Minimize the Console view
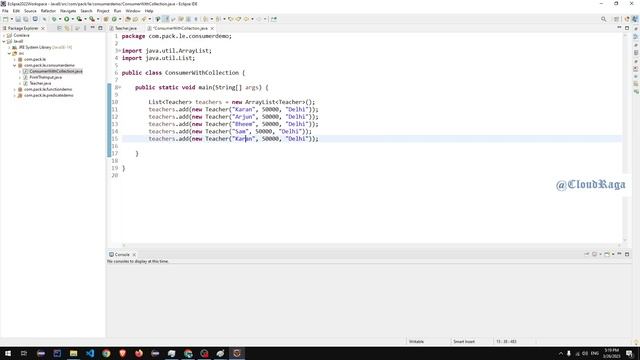 point(619,254)
